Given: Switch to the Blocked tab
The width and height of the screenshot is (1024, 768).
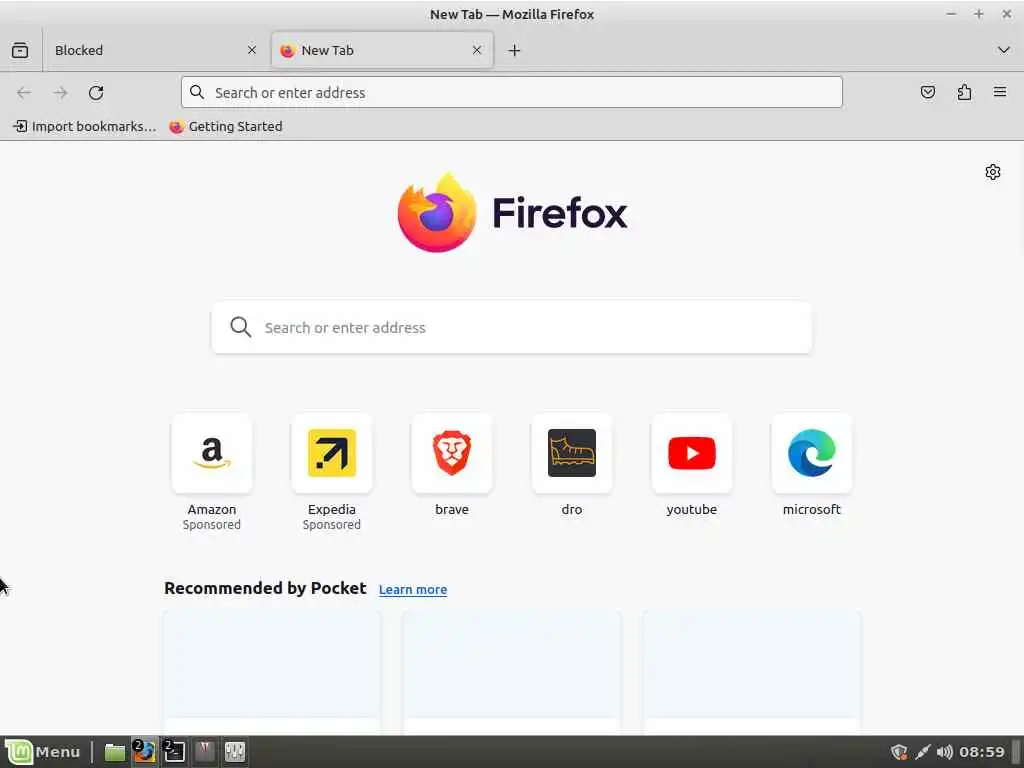Looking at the screenshot, I should tap(155, 50).
